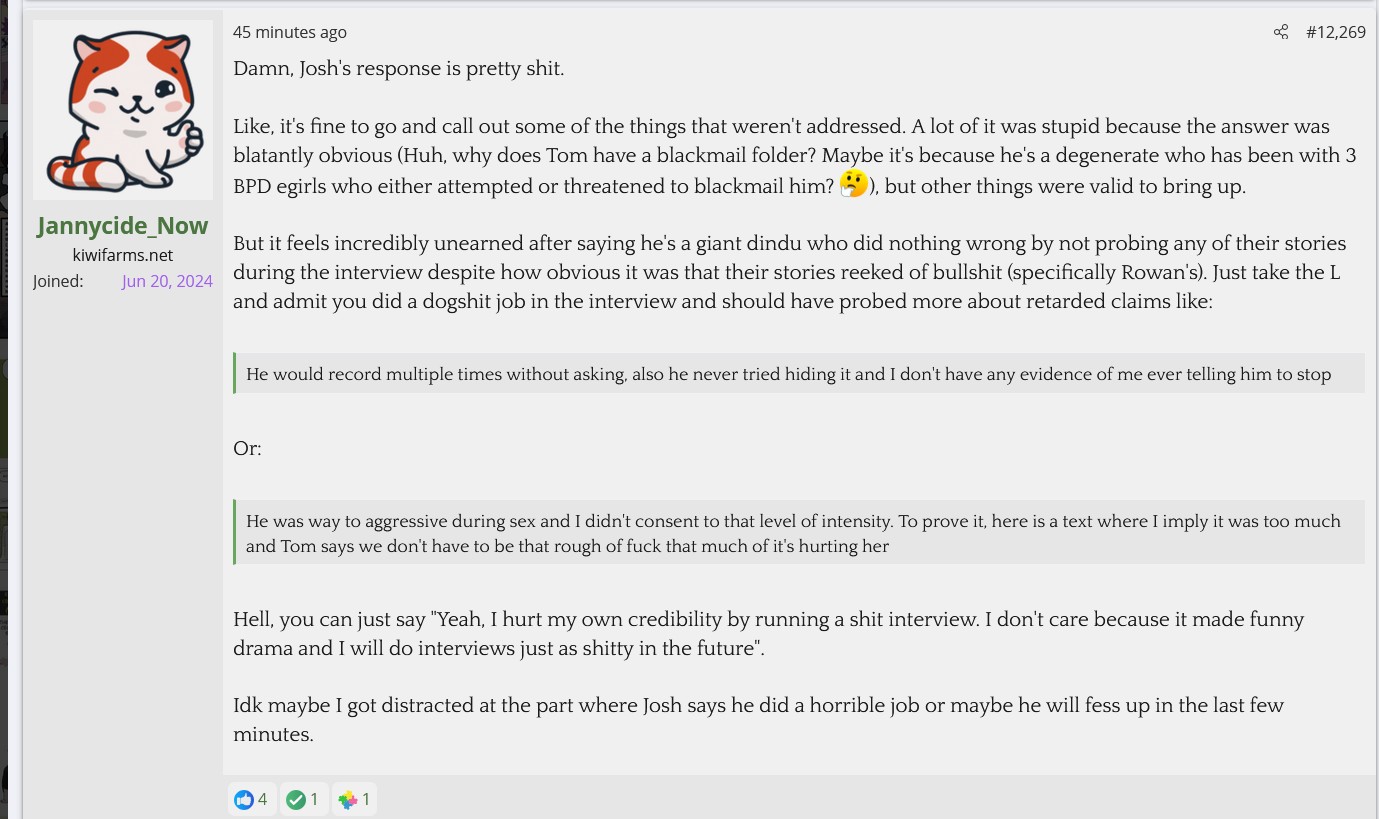Click the quote about recording without asking
The image size is (1379, 819).
[x=788, y=375]
